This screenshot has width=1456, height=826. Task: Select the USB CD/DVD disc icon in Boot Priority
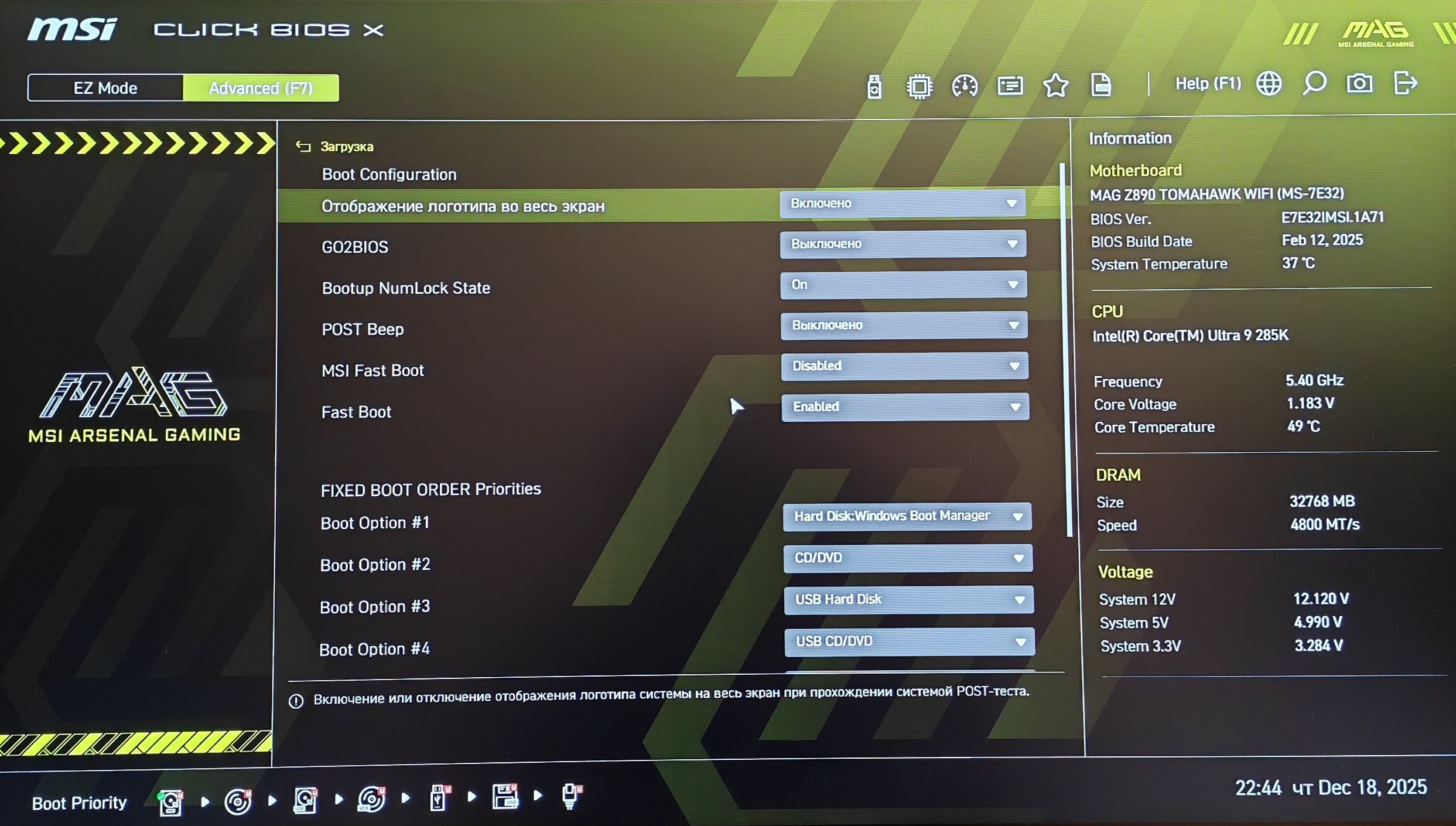tap(372, 799)
